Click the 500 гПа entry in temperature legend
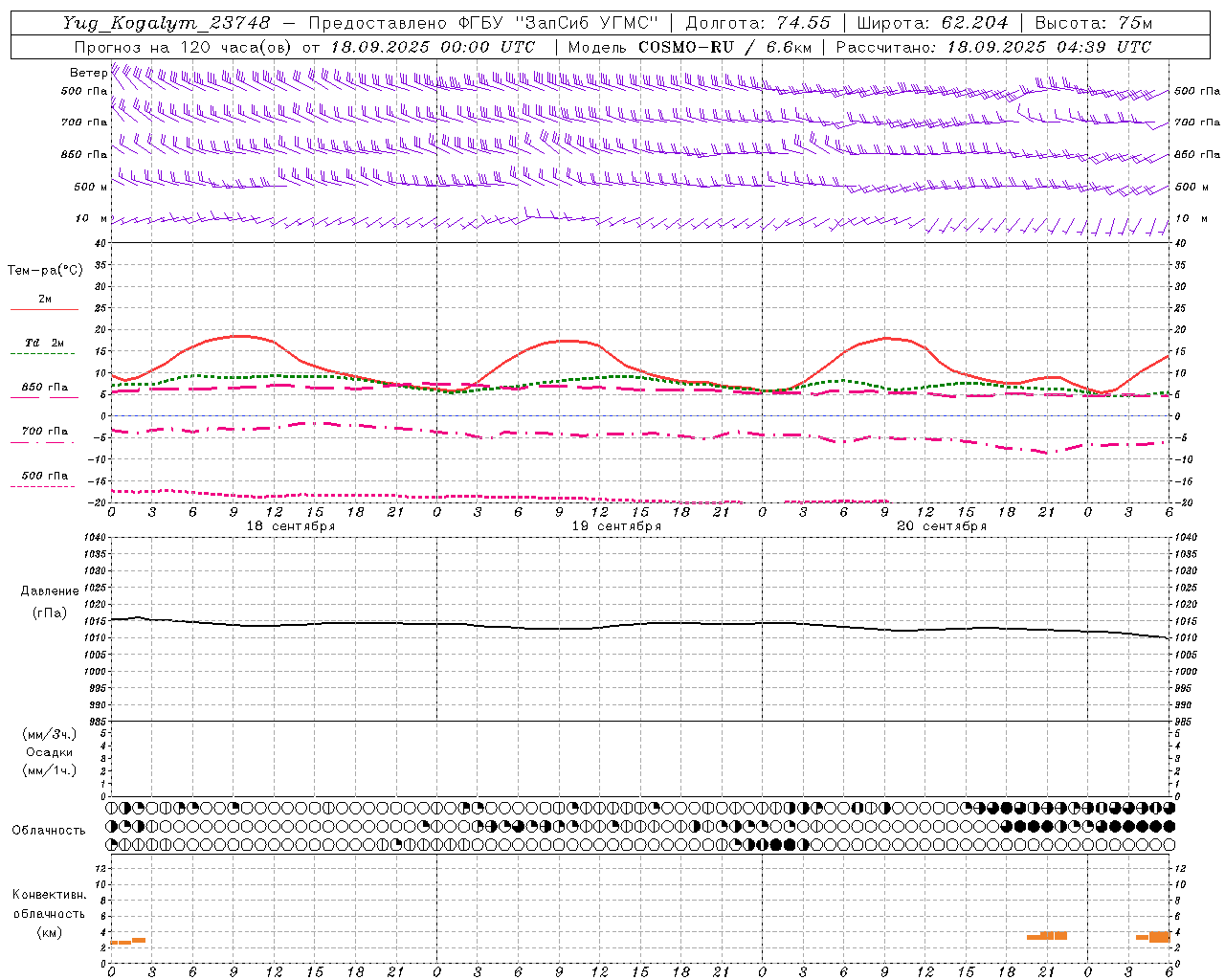Viewport: 1225px width, 980px height. pyautogui.click(x=45, y=476)
